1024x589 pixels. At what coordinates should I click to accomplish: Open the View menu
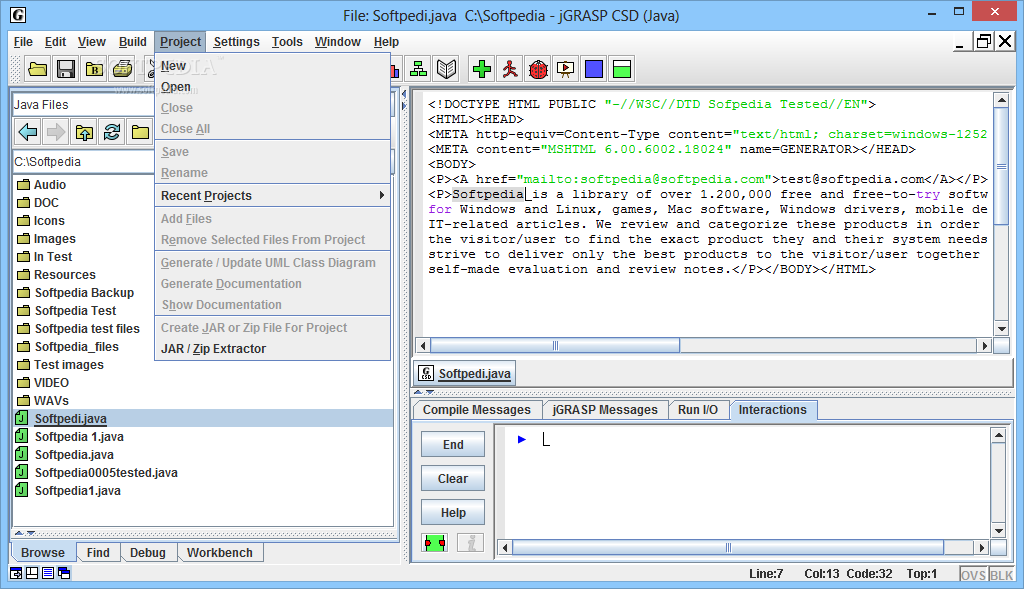(x=91, y=42)
